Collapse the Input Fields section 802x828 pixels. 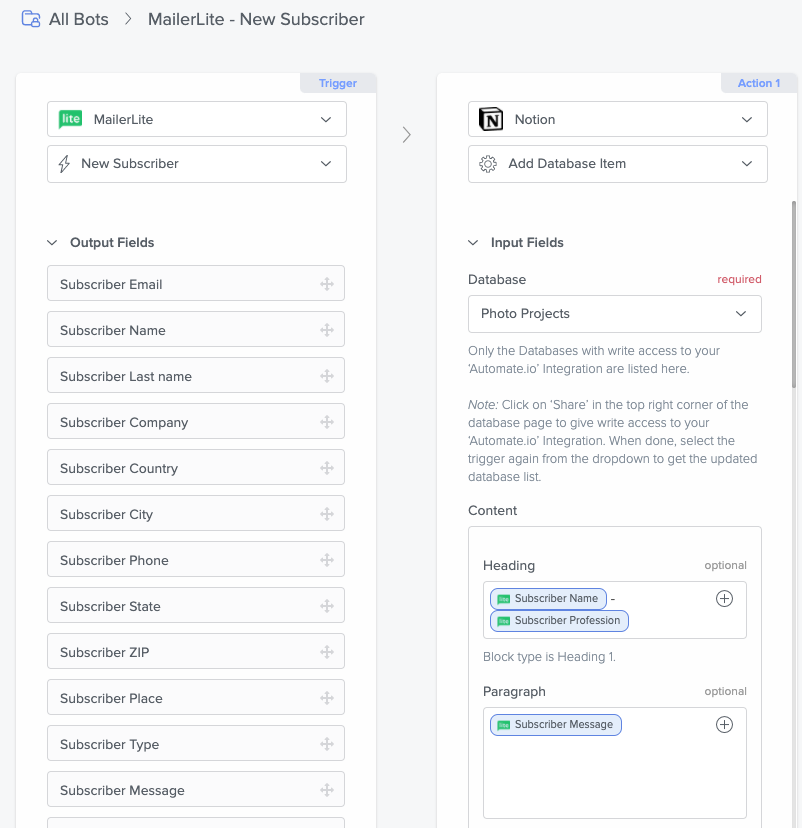473,243
